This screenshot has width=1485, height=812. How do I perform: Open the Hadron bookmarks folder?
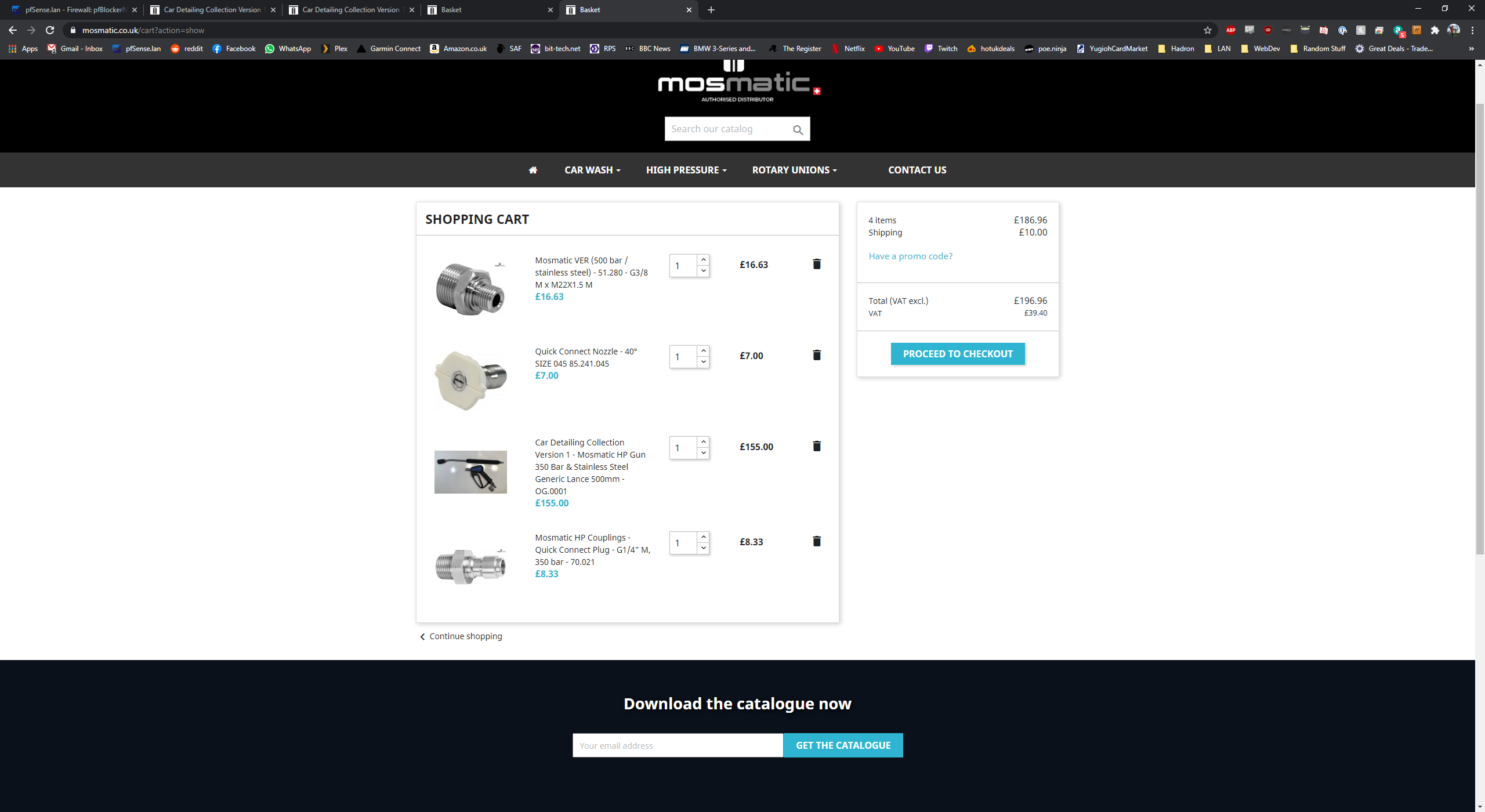[x=1176, y=49]
